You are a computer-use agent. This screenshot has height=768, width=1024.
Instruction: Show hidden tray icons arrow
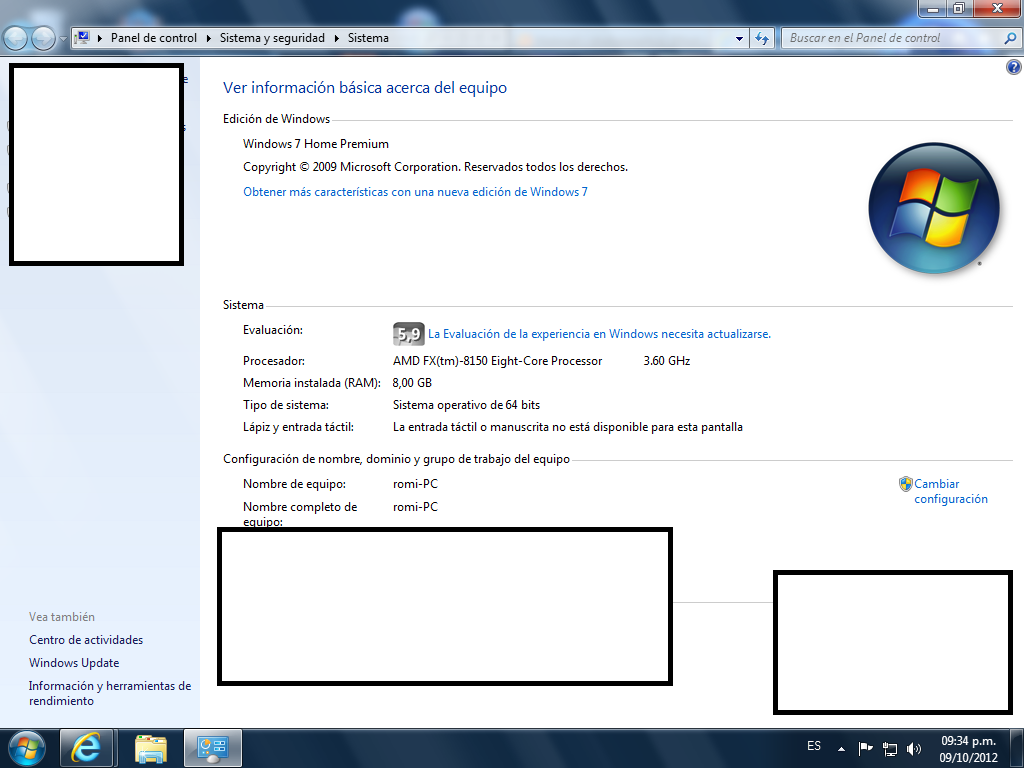(x=841, y=748)
